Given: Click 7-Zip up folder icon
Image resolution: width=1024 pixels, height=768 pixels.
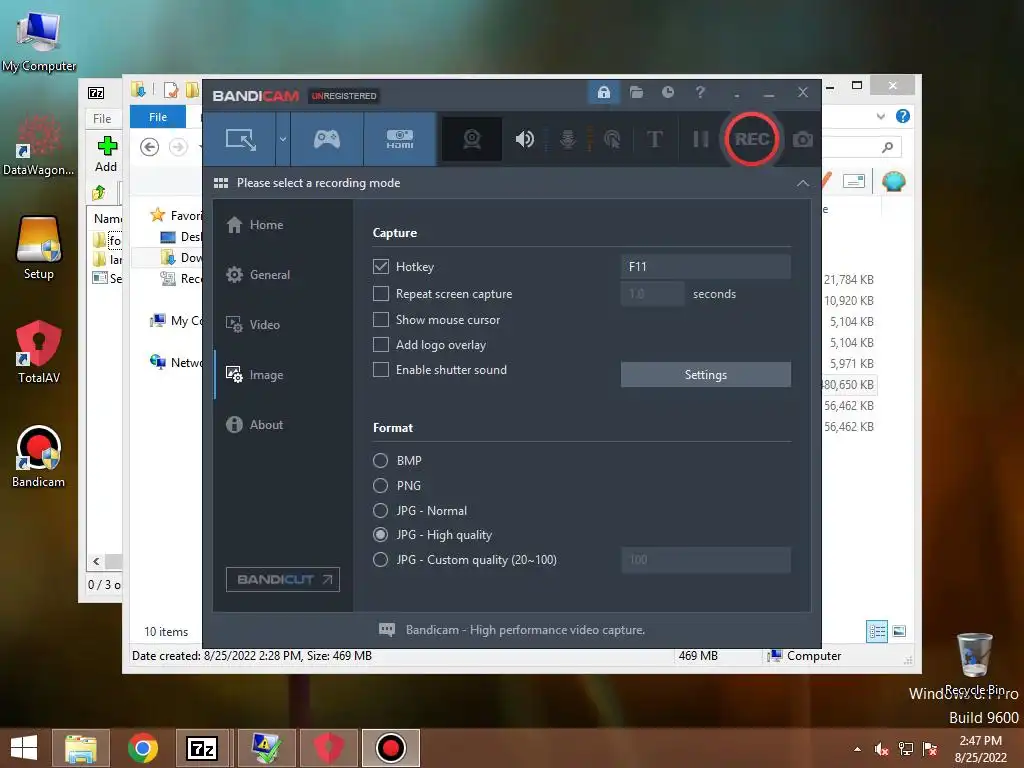Looking at the screenshot, I should point(99,193).
